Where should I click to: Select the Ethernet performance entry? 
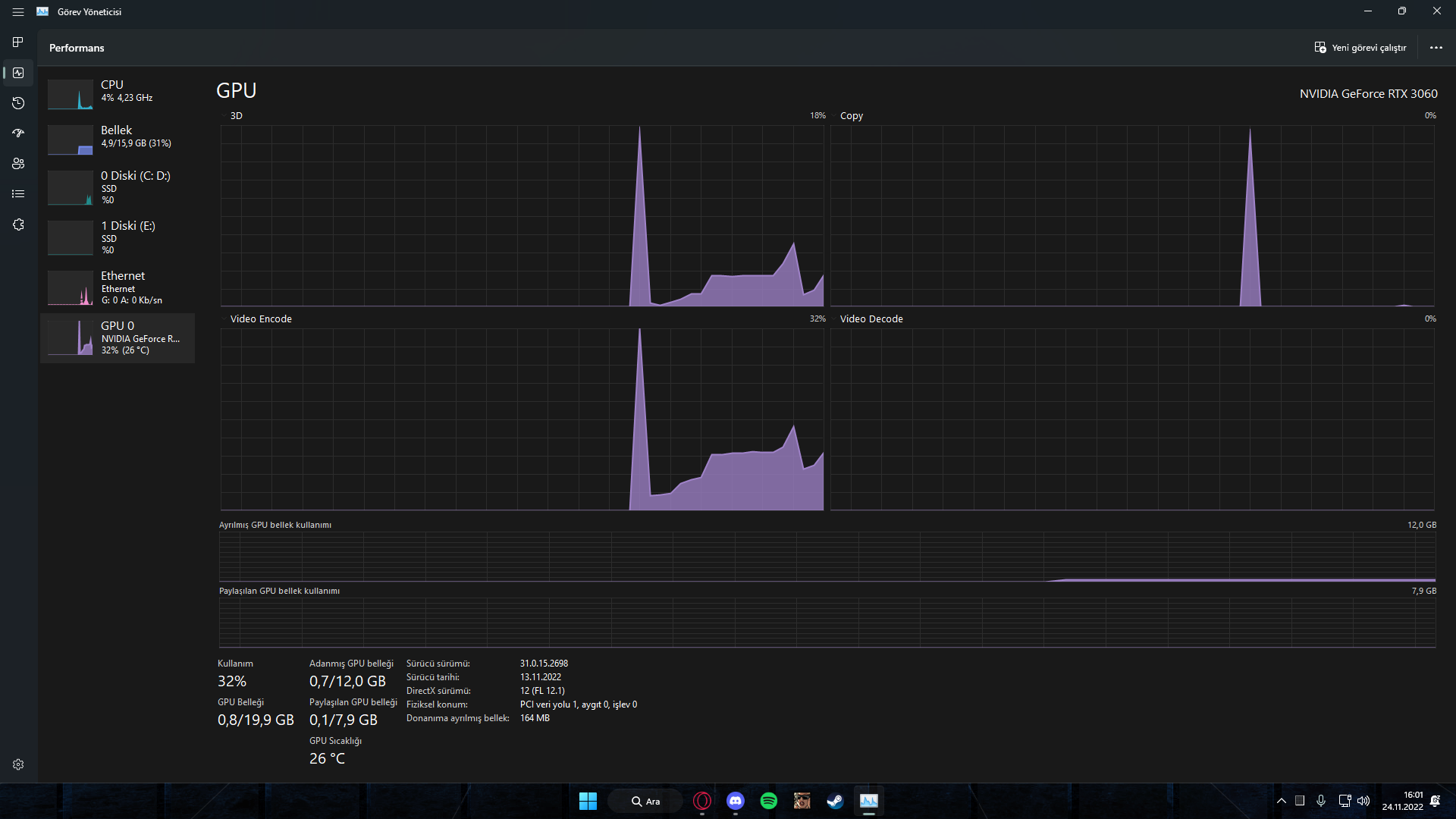[x=118, y=287]
